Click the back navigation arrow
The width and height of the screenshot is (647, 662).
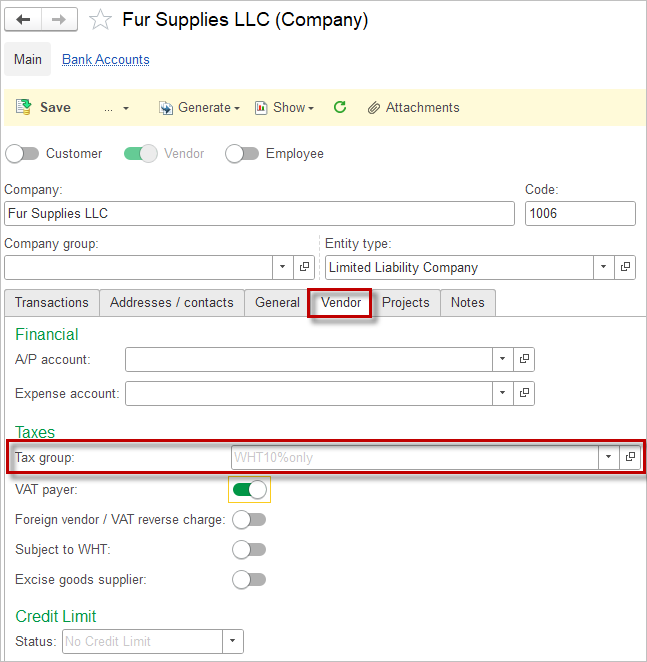pyautogui.click(x=24, y=20)
